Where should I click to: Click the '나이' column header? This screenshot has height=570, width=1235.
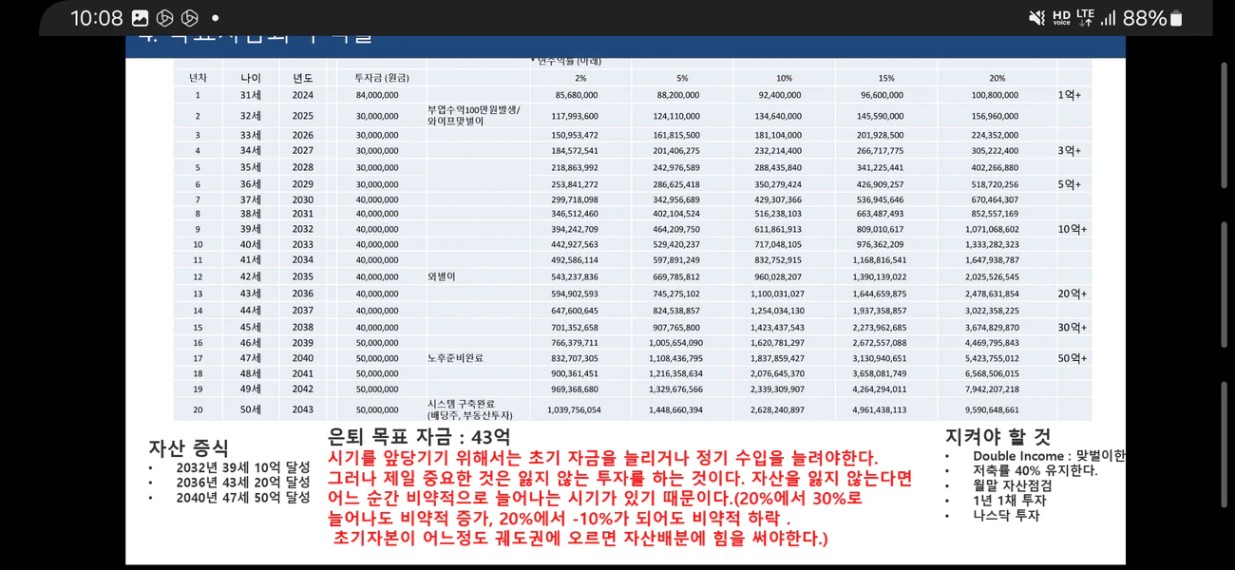[x=251, y=77]
